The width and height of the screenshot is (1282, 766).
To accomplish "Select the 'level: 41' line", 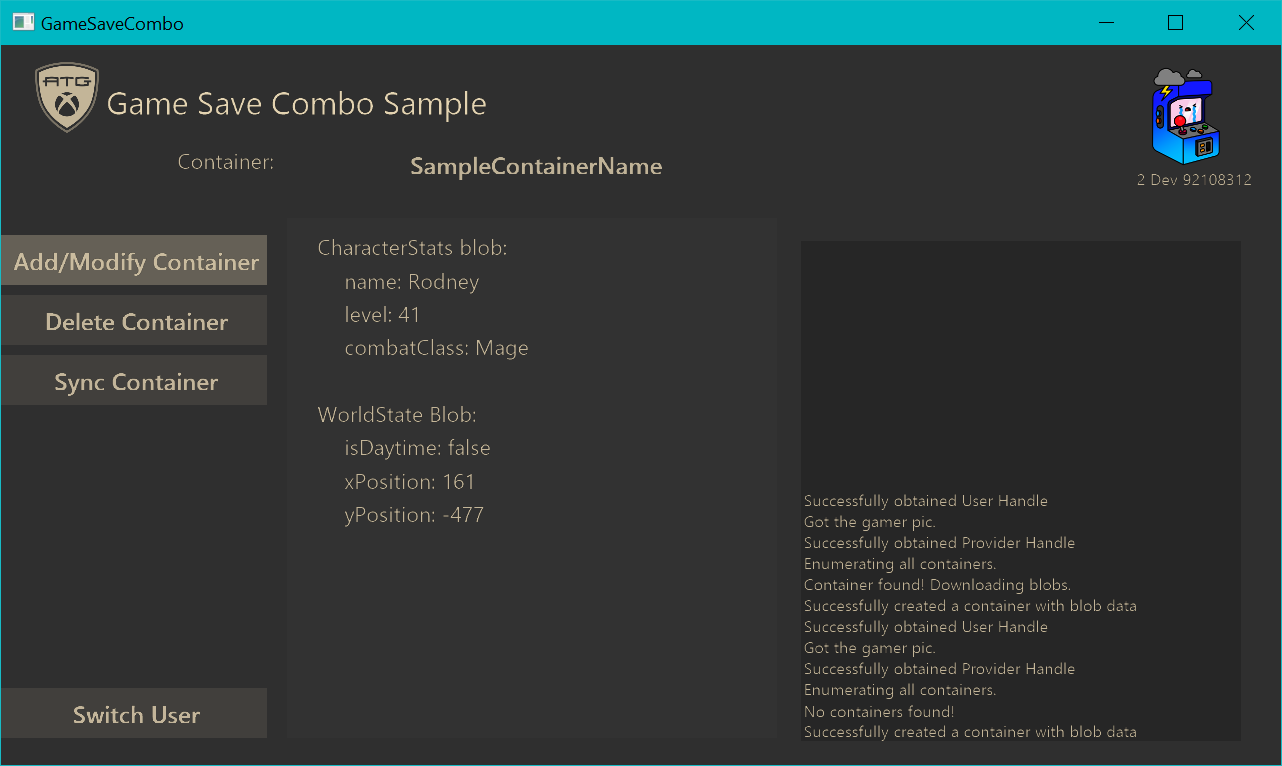I will 382,315.
